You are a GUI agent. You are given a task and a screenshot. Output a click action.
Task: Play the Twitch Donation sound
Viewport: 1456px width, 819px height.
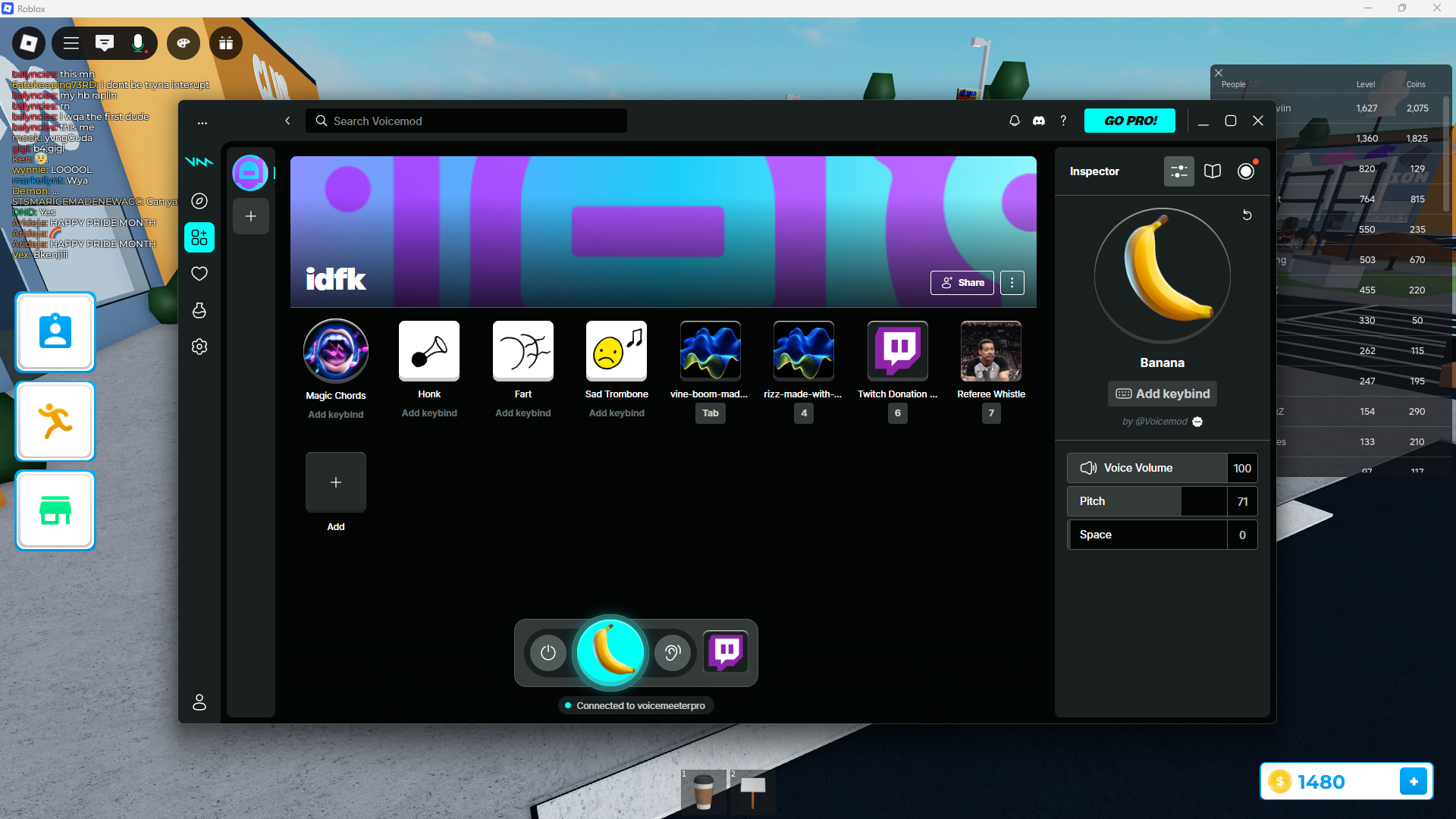point(898,350)
